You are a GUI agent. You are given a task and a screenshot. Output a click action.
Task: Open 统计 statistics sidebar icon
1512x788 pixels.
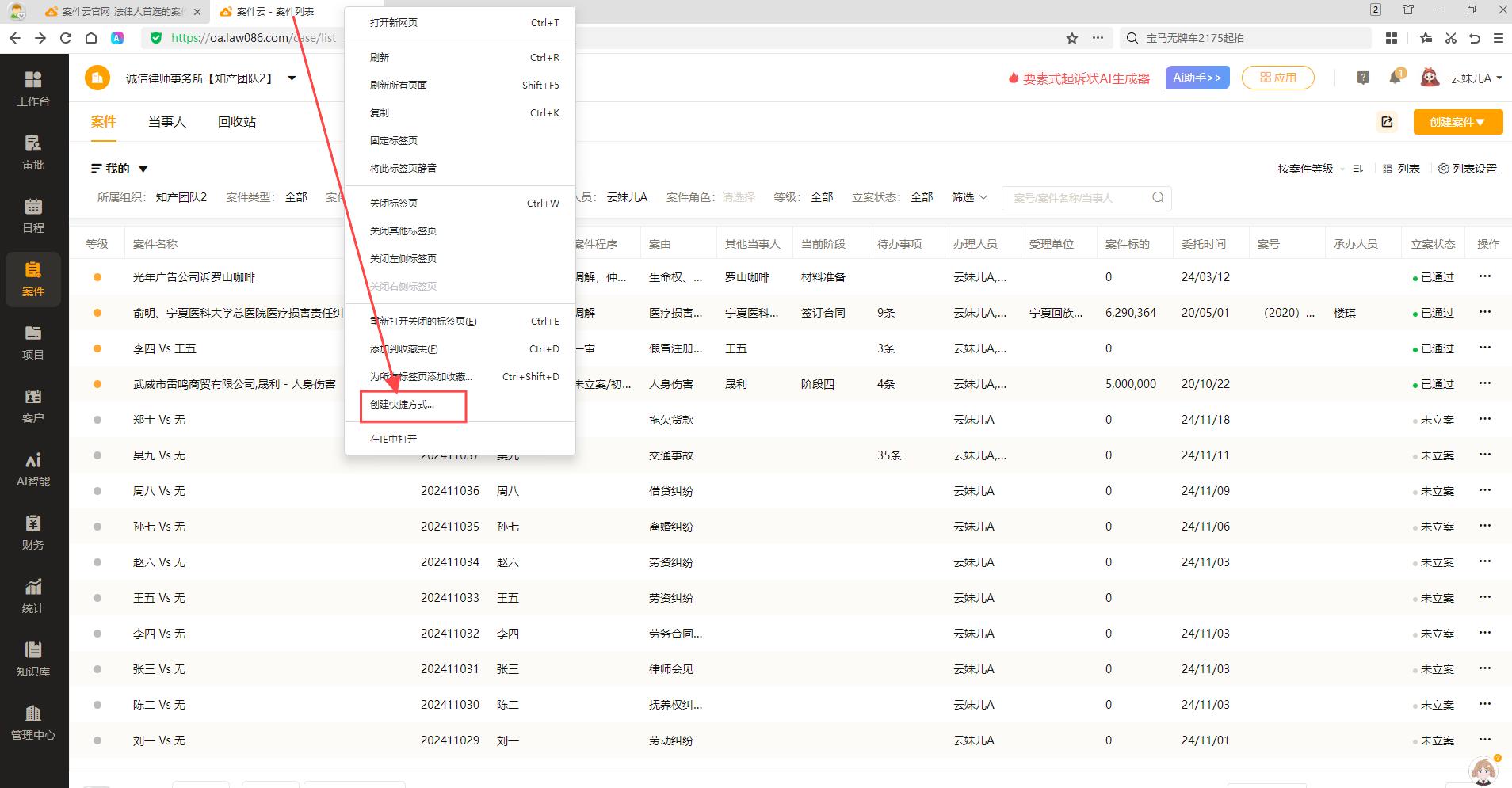[32, 596]
